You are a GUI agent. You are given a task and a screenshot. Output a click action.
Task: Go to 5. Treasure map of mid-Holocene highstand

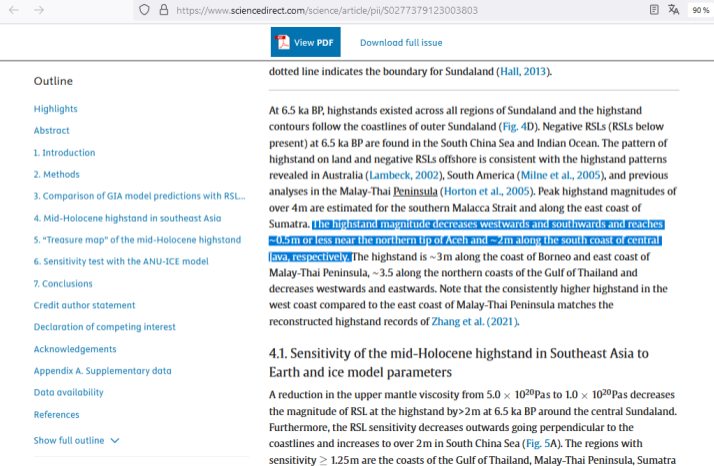[x=137, y=240]
